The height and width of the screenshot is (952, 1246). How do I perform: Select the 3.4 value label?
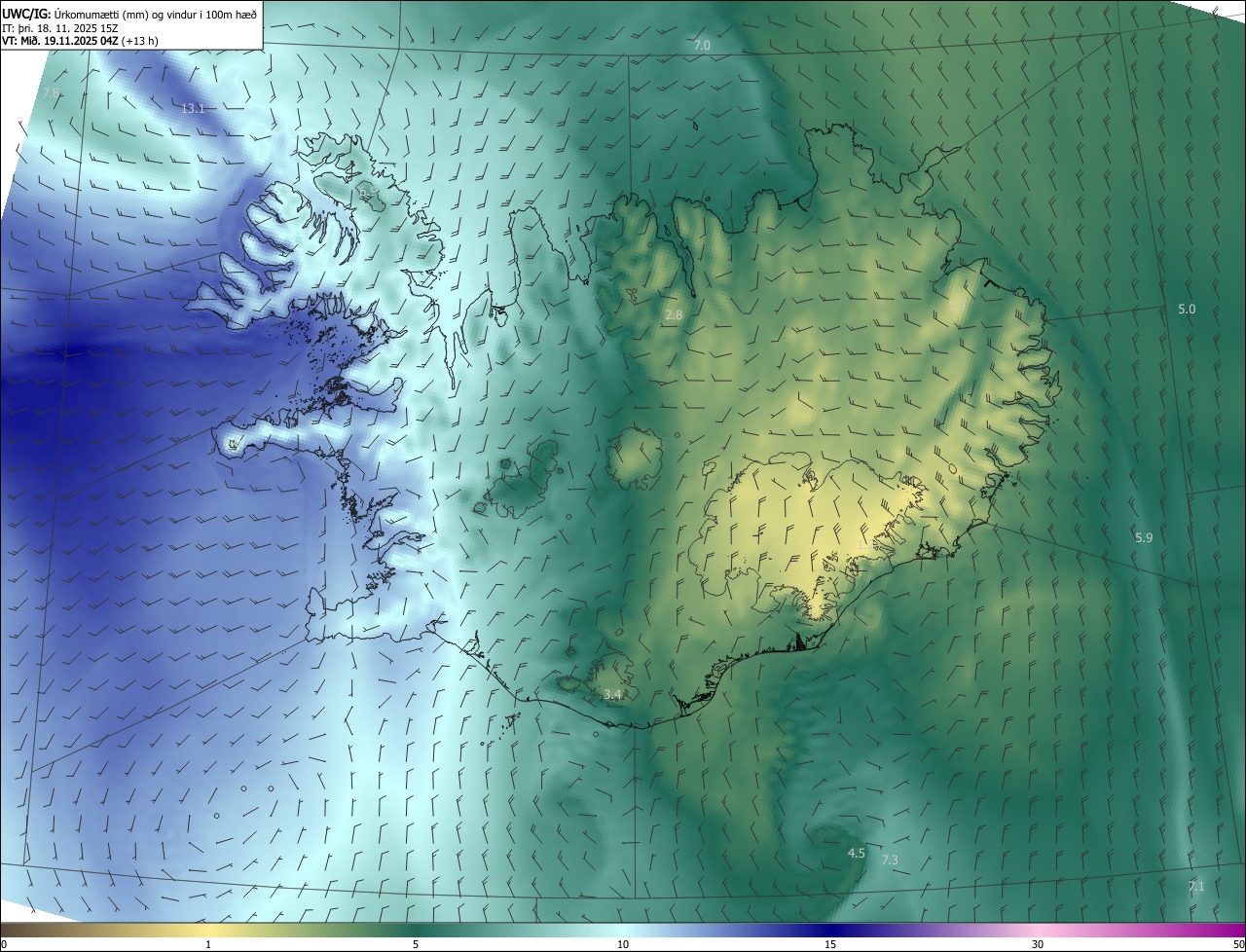coord(612,694)
